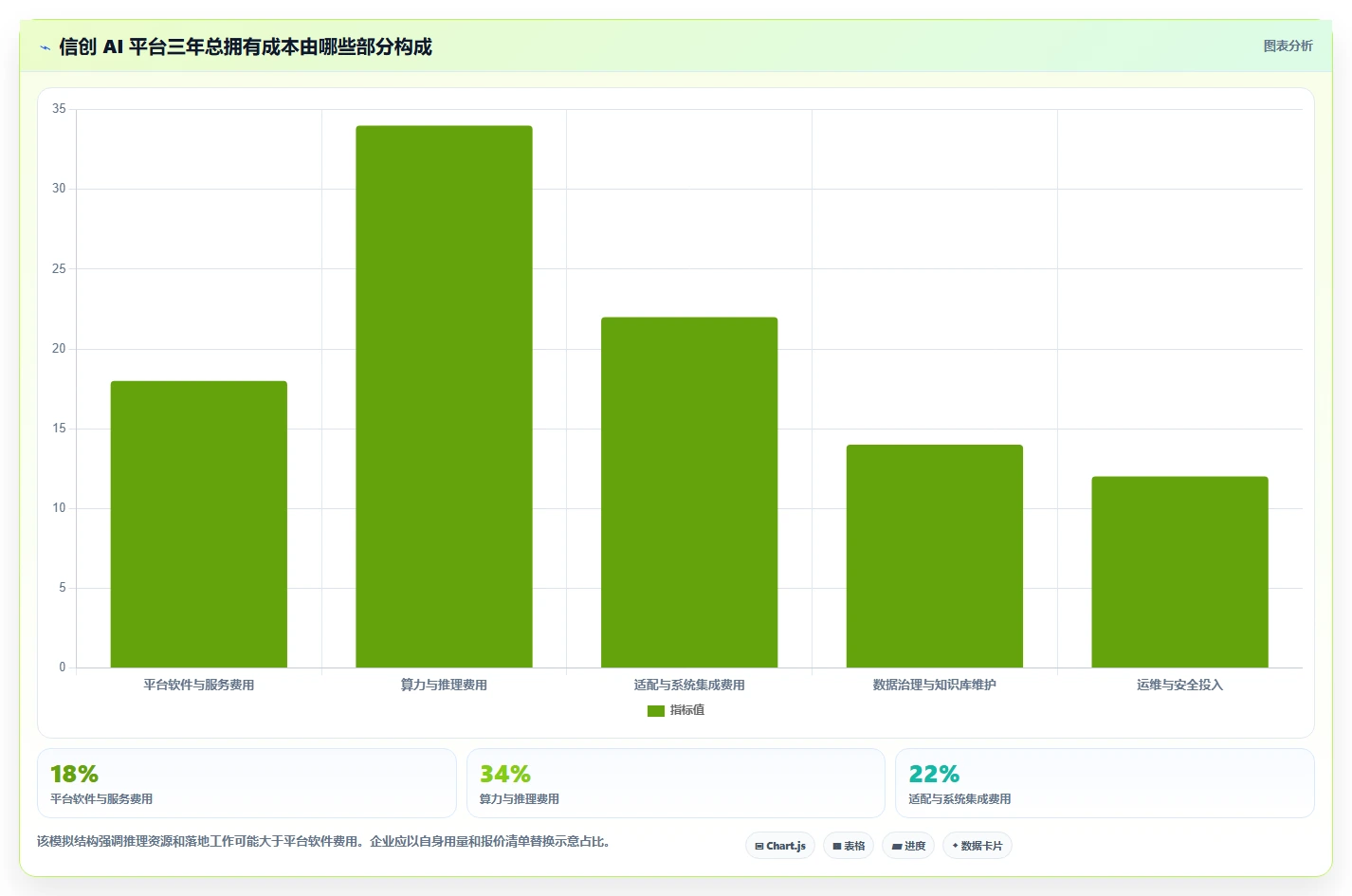Select the 表格 tag button
The width and height of the screenshot is (1352, 896).
point(849,846)
